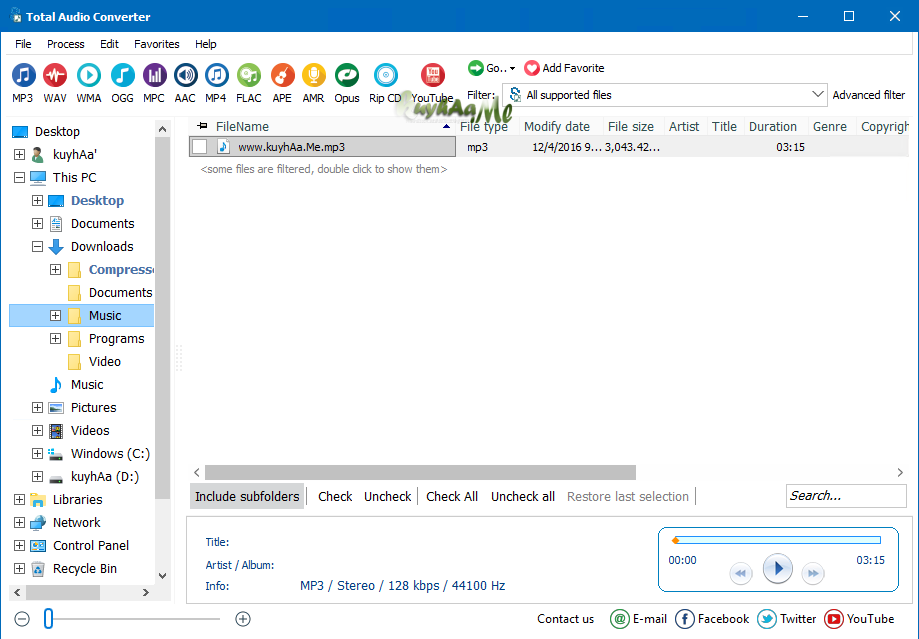The width and height of the screenshot is (919, 639).
Task: Click the Search input field
Action: [846, 496]
